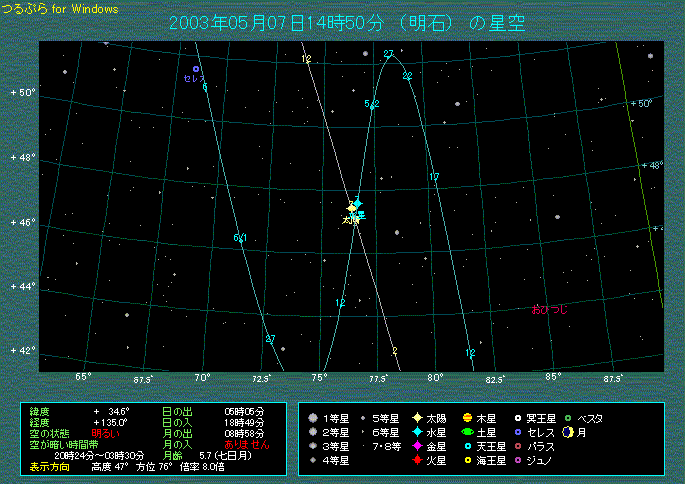This screenshot has height=484, width=685.
Task: Select the cyan Mercury diamond on the map
Action: pos(357,202)
